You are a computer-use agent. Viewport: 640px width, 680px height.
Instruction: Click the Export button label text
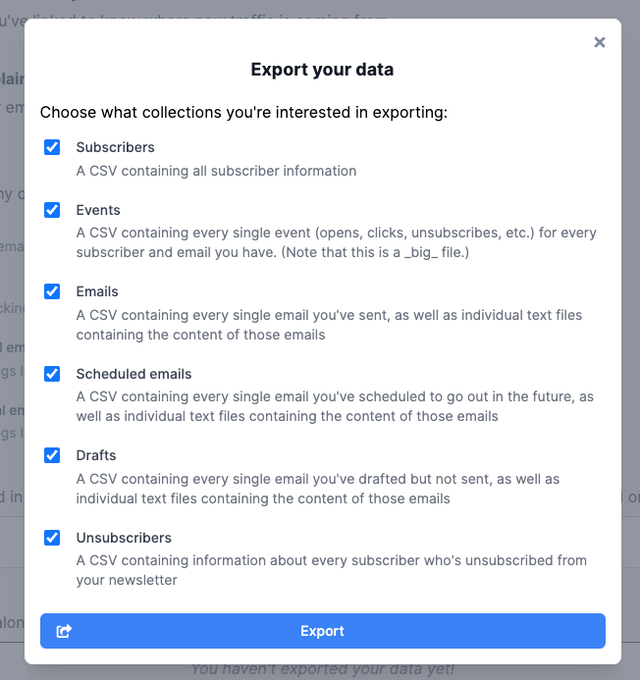[322, 631]
